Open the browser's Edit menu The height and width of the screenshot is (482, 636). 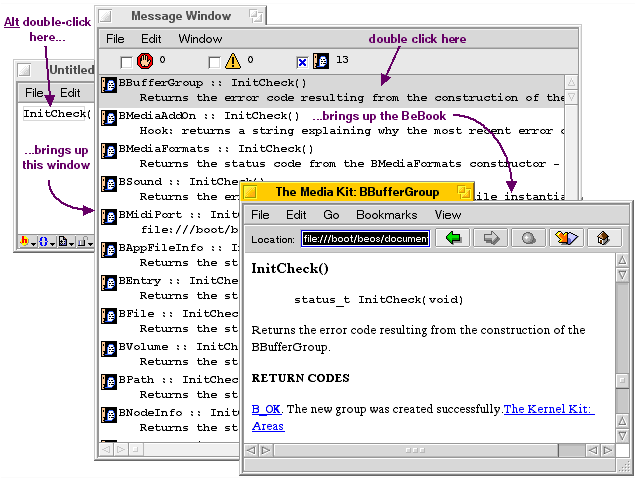click(296, 215)
